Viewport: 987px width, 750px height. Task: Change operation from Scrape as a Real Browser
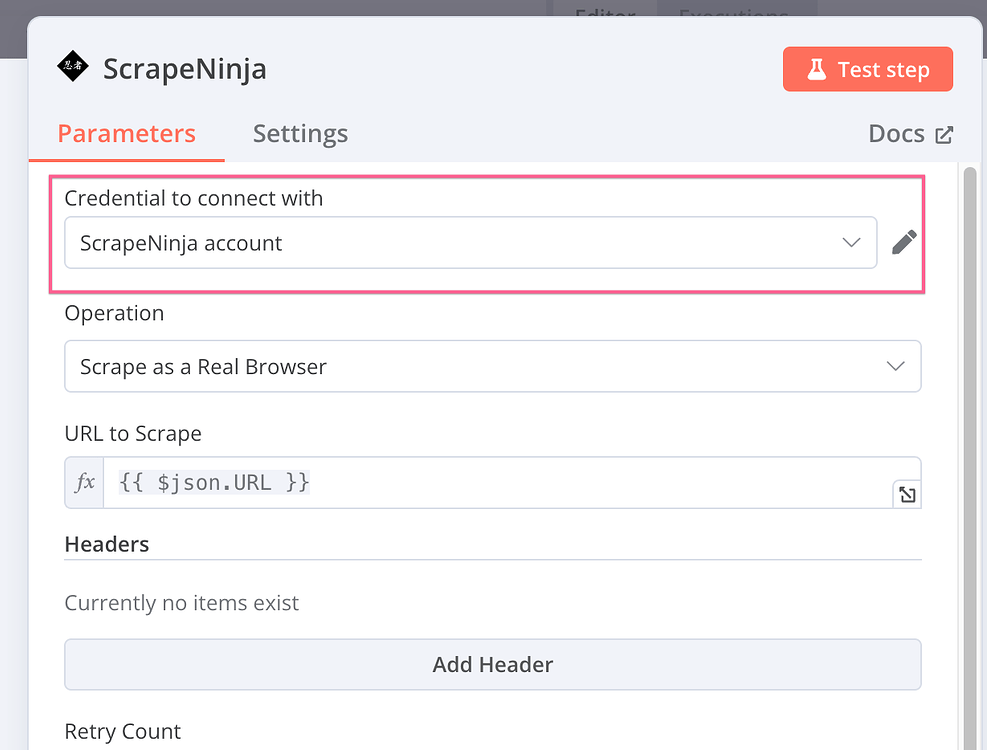tap(493, 366)
